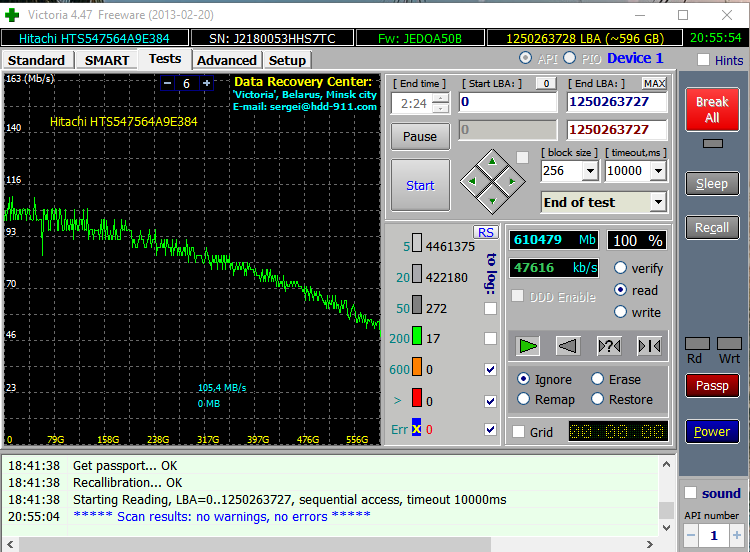Click the reverse scan direction icon

[x=567, y=346]
